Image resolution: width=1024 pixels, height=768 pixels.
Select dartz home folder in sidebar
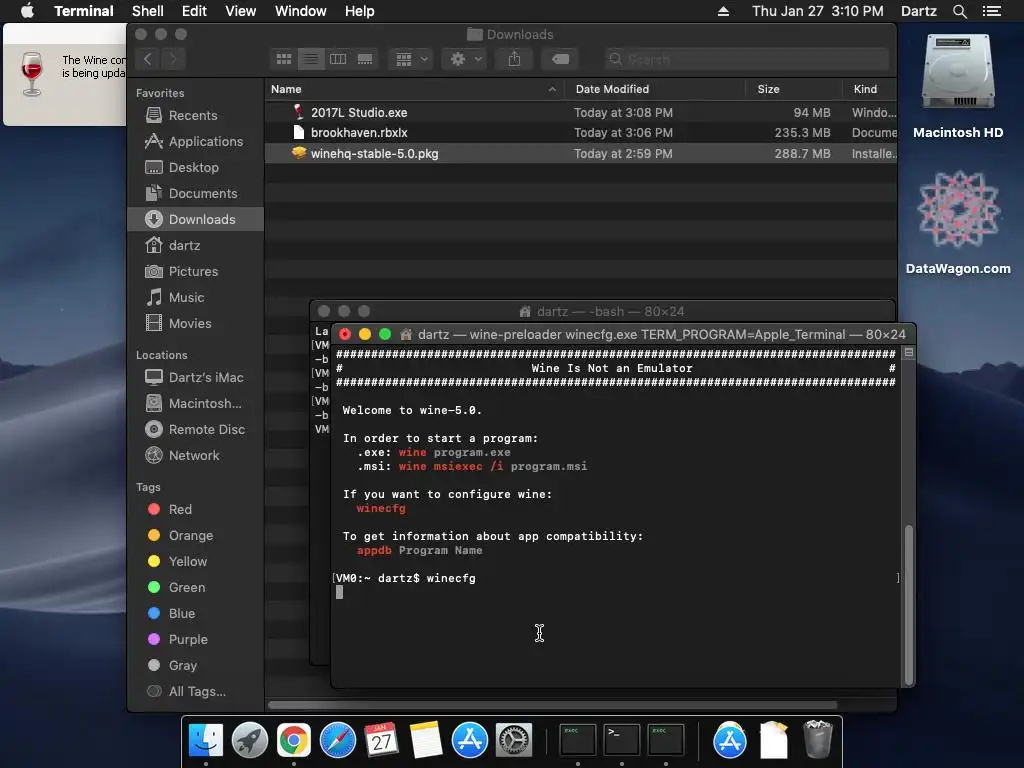tap(196, 246)
